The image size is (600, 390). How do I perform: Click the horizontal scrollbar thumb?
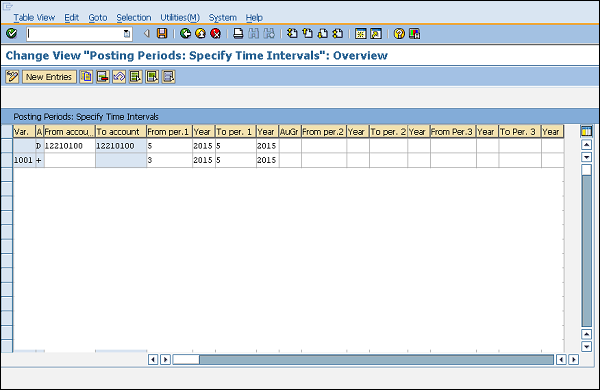[x=186, y=359]
